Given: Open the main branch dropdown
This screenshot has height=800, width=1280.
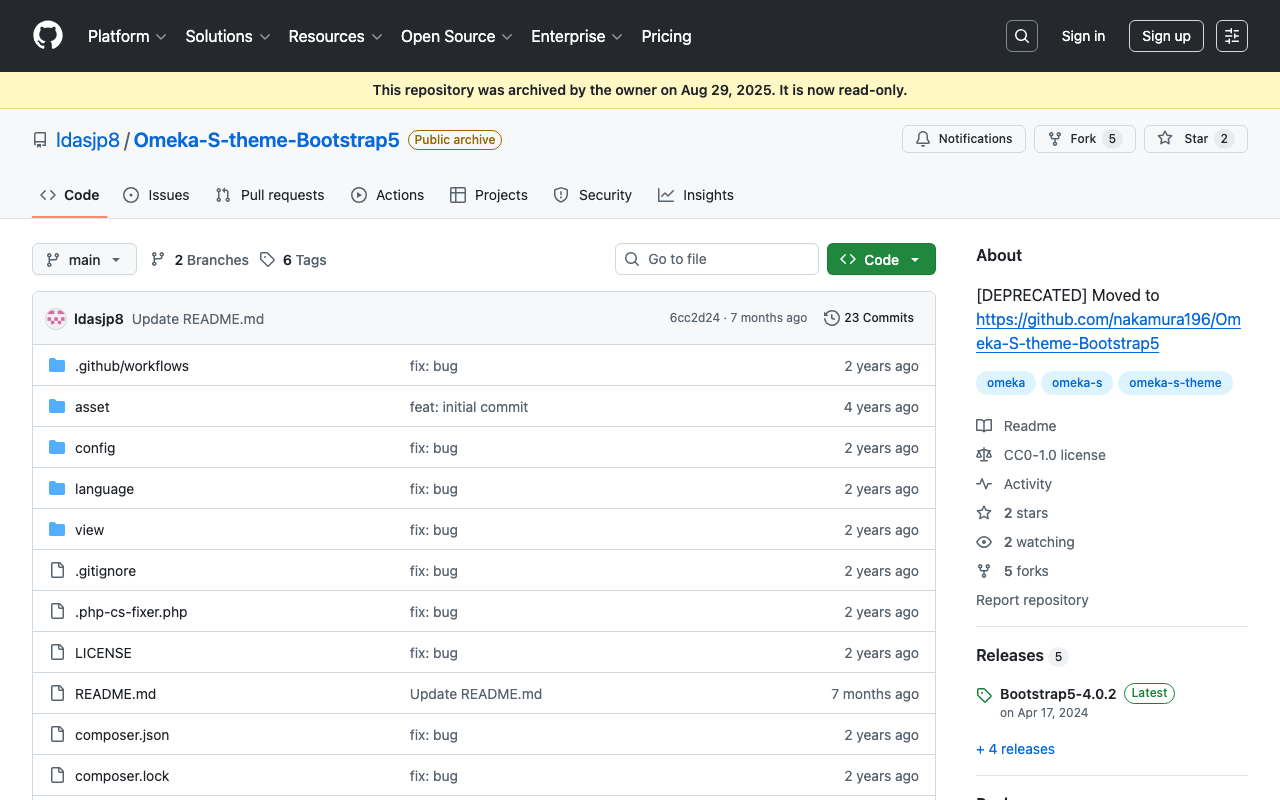Looking at the screenshot, I should [x=84, y=259].
